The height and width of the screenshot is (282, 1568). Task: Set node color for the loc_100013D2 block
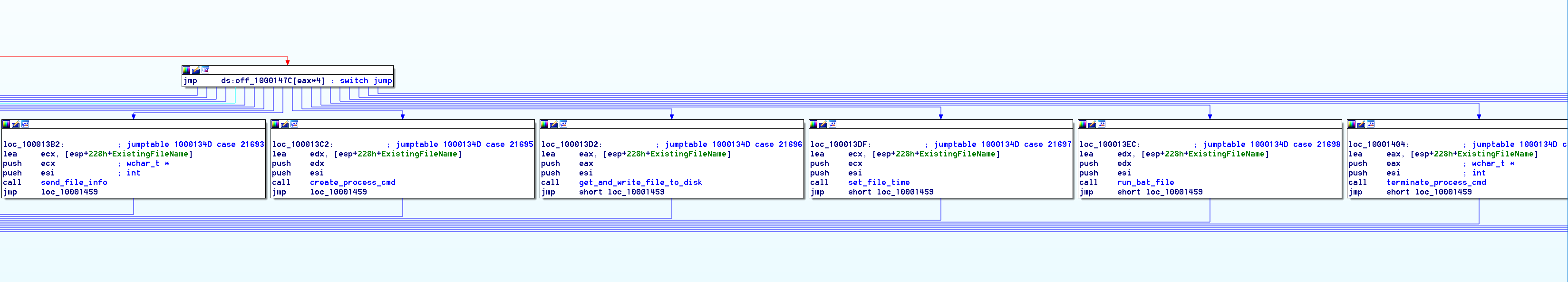click(544, 124)
